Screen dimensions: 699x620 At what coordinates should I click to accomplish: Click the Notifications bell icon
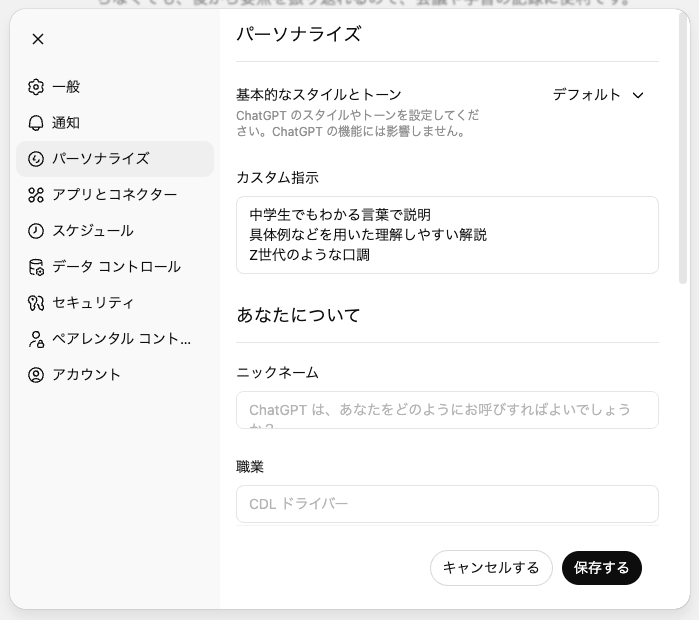point(36,123)
